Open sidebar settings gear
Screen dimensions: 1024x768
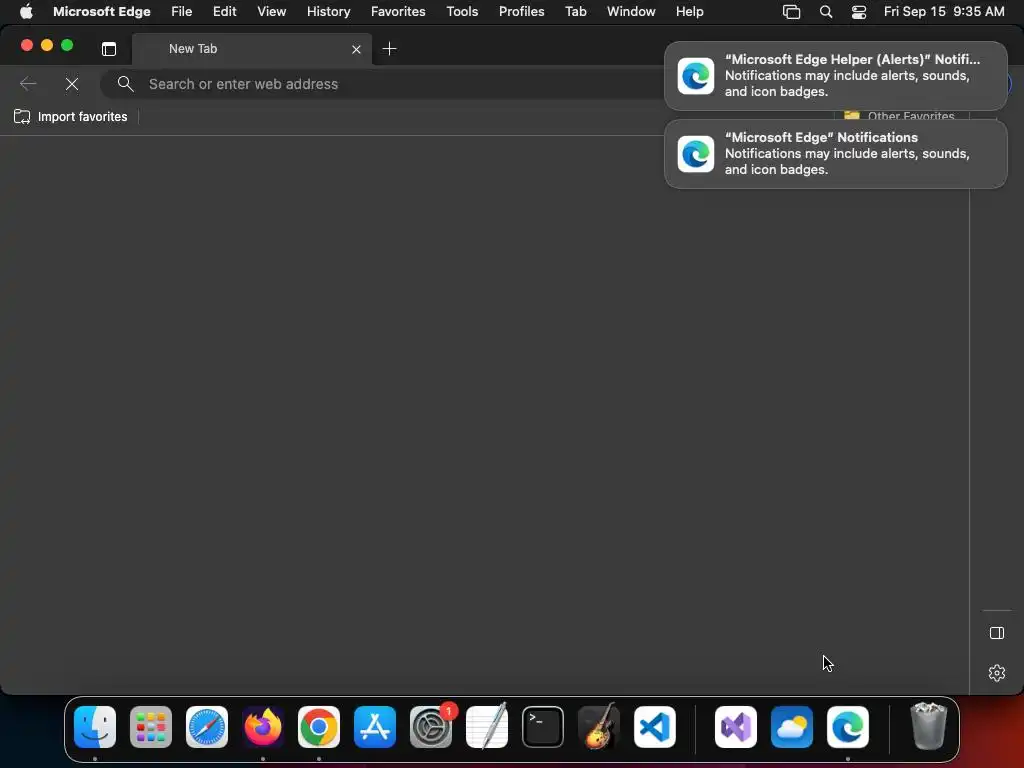click(x=997, y=673)
